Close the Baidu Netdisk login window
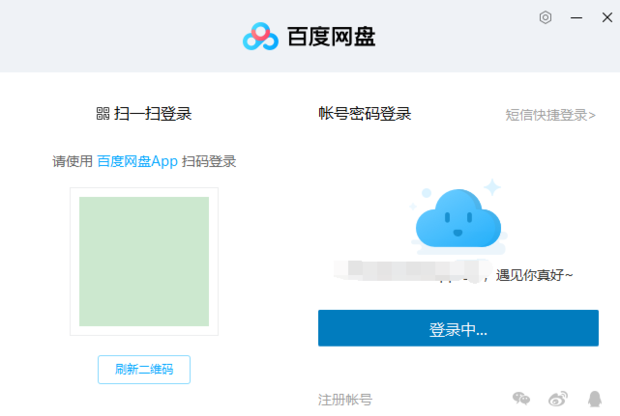The image size is (620, 416). click(x=607, y=17)
